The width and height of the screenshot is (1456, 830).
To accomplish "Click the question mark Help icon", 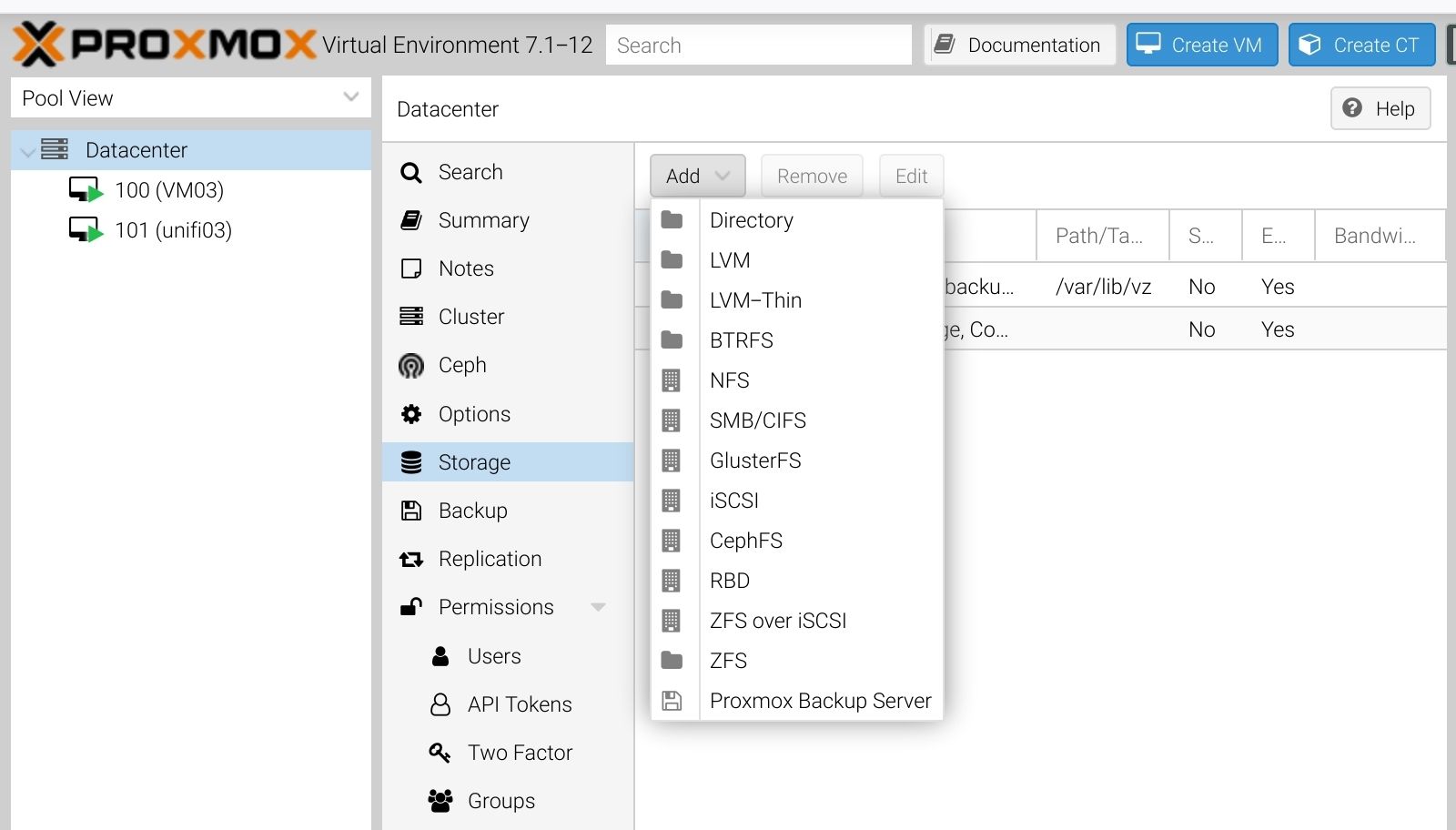I will [x=1353, y=108].
